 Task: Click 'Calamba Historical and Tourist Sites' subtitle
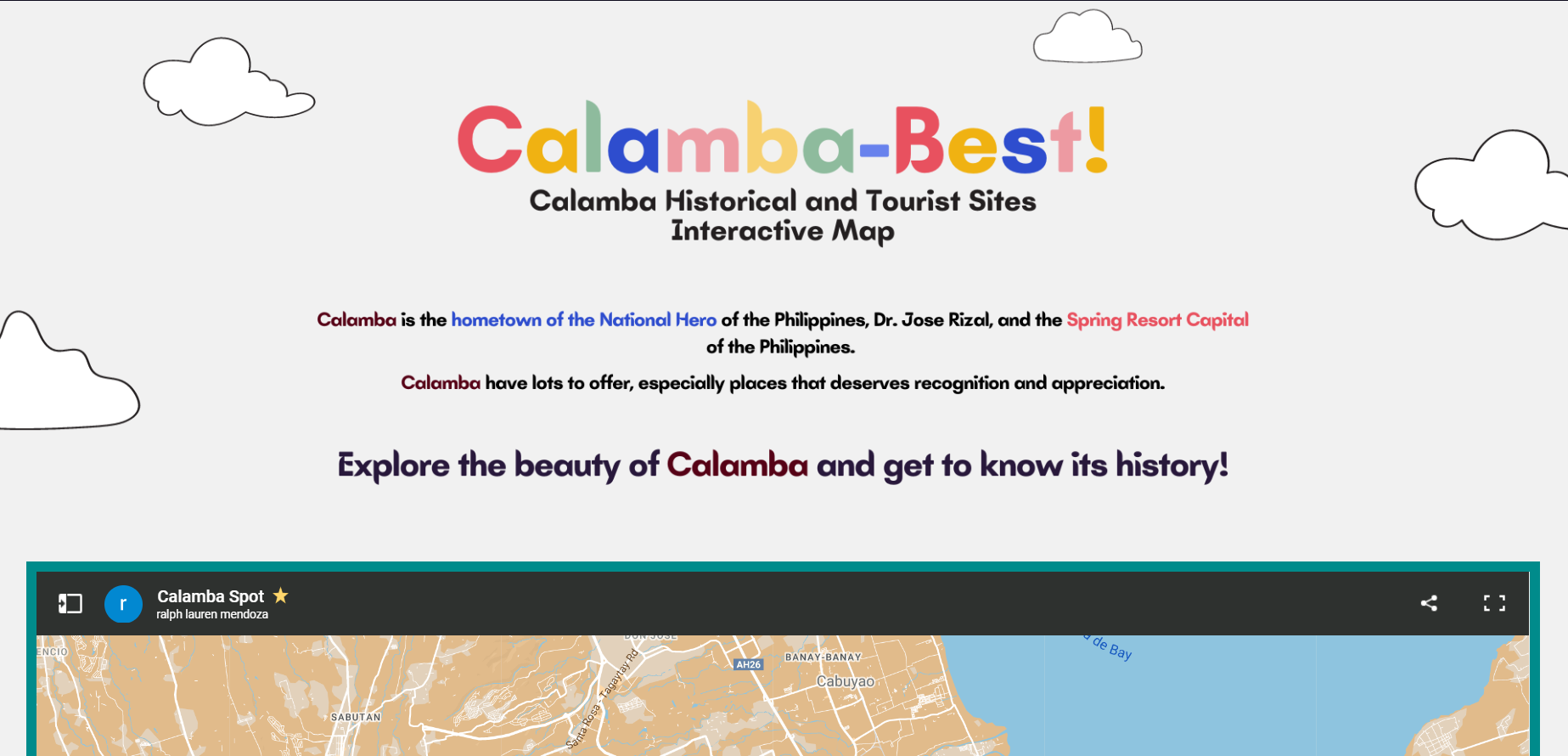(x=783, y=200)
